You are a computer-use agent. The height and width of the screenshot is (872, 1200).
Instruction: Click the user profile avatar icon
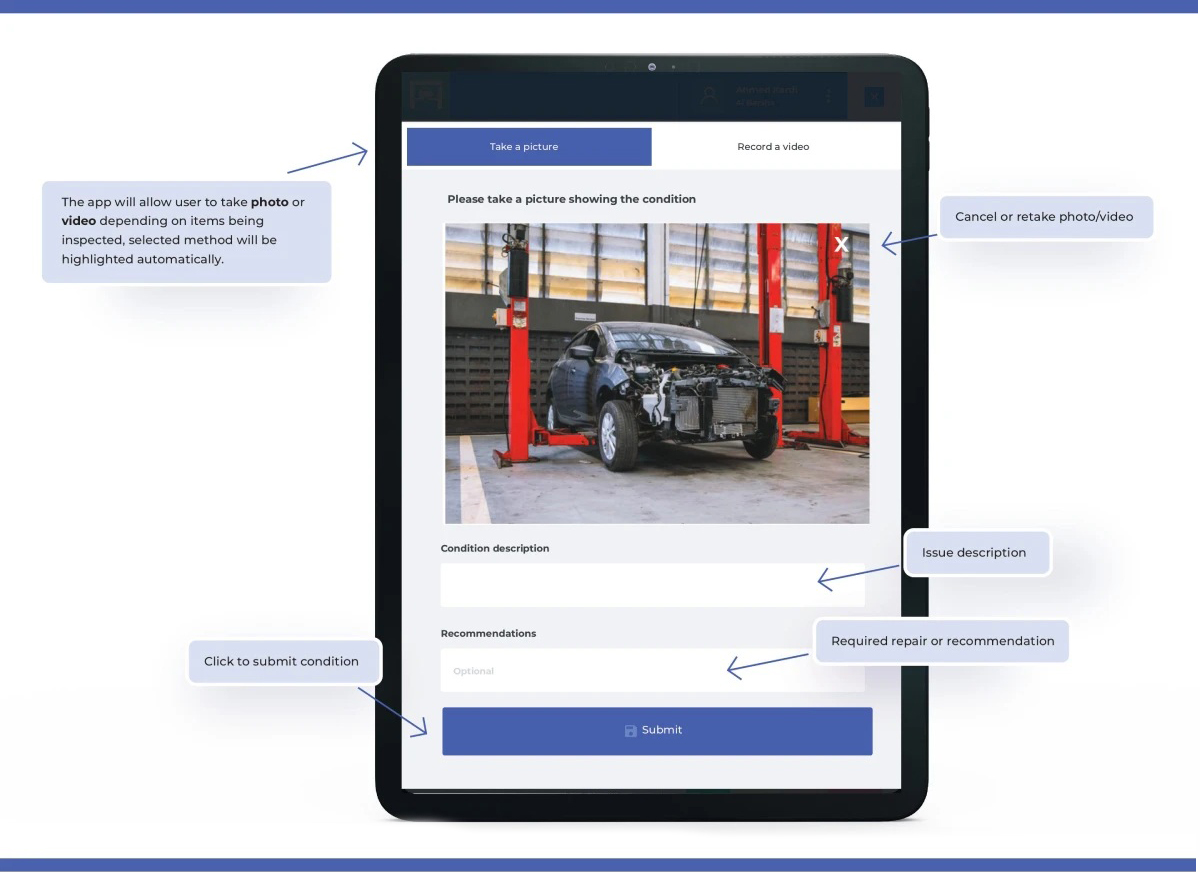pyautogui.click(x=709, y=96)
